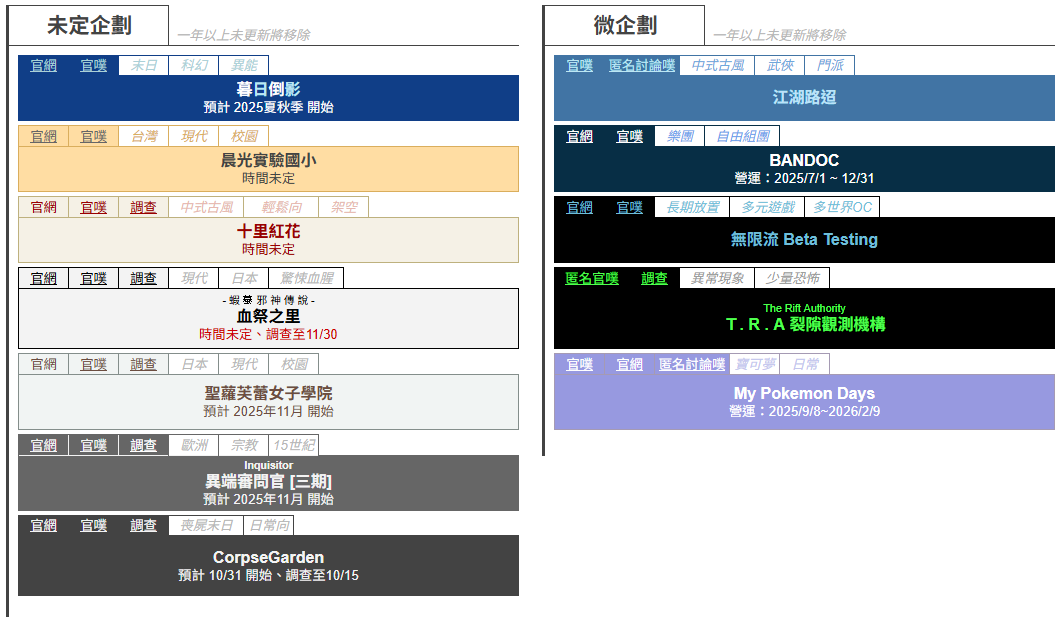Click the 自由組團 tag
1062x624 pixels.
click(741, 136)
